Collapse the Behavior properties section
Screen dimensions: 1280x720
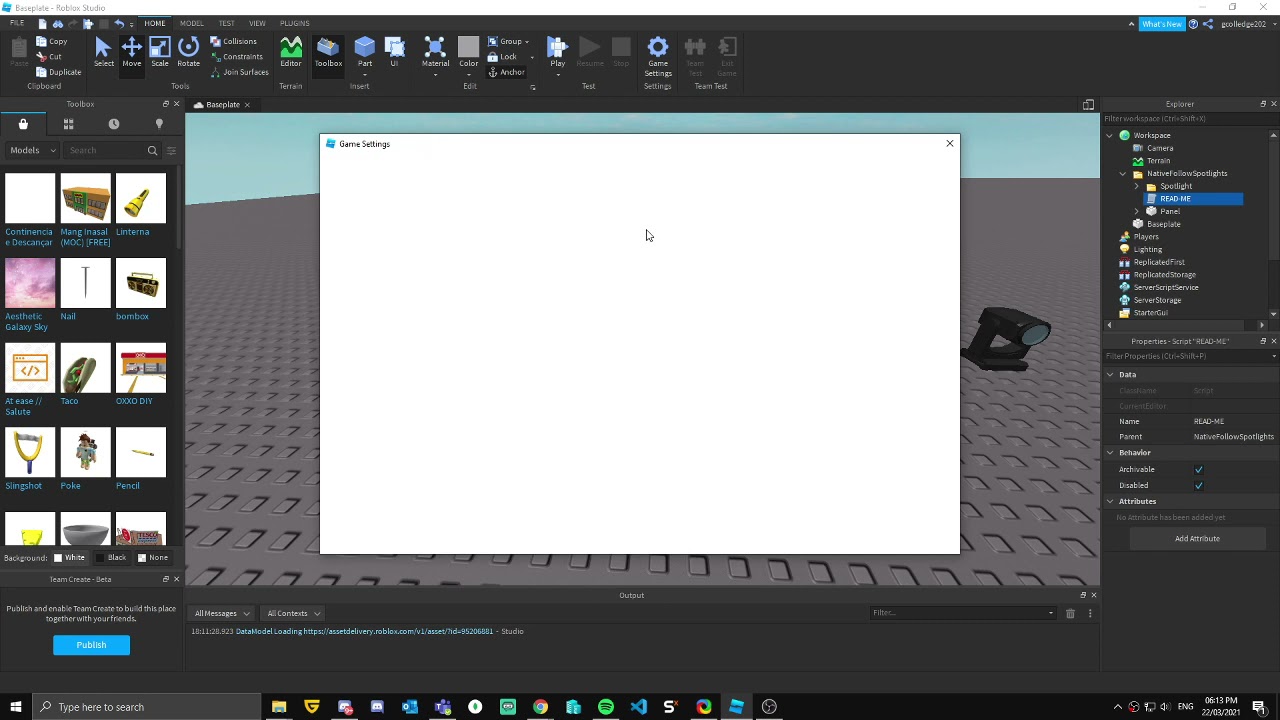coord(1110,453)
